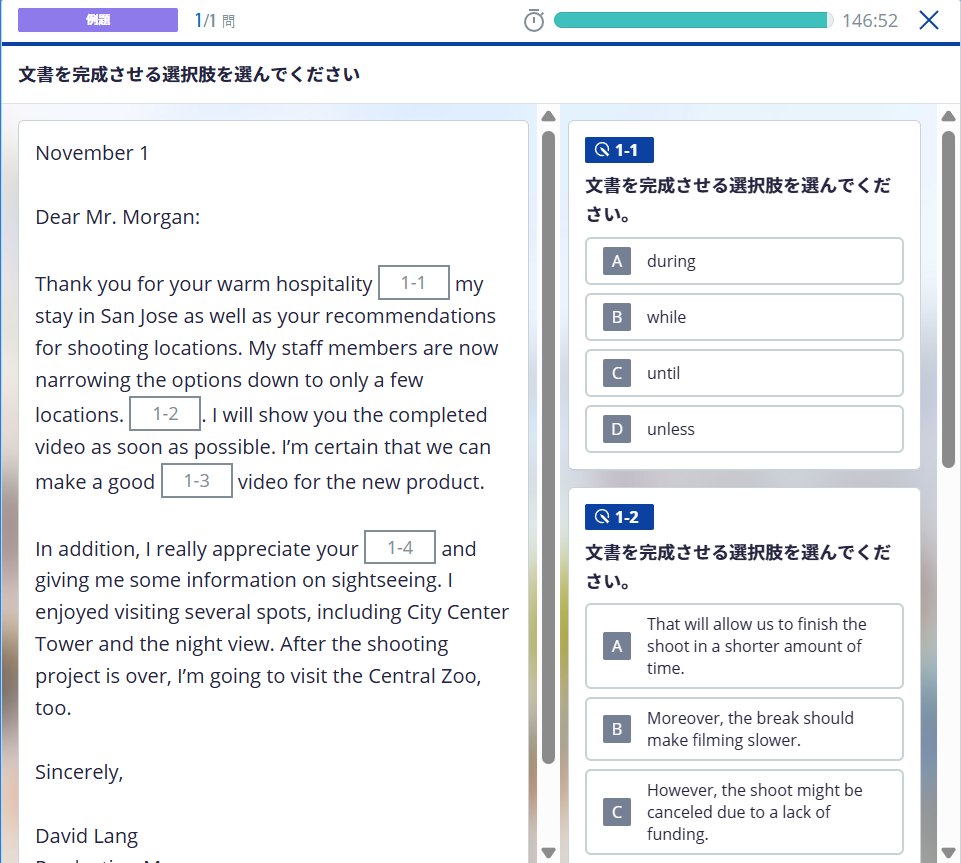Pick 1-2 option A about finishing shoot shorter
The image size is (961, 863).
[744, 646]
